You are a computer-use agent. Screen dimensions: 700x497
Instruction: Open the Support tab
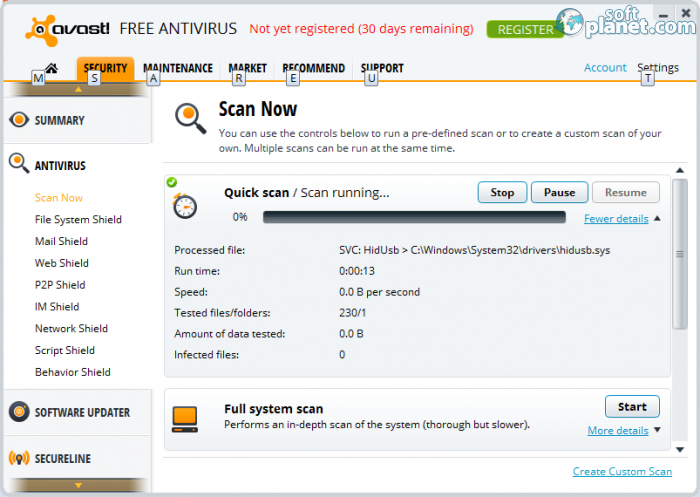[382, 68]
